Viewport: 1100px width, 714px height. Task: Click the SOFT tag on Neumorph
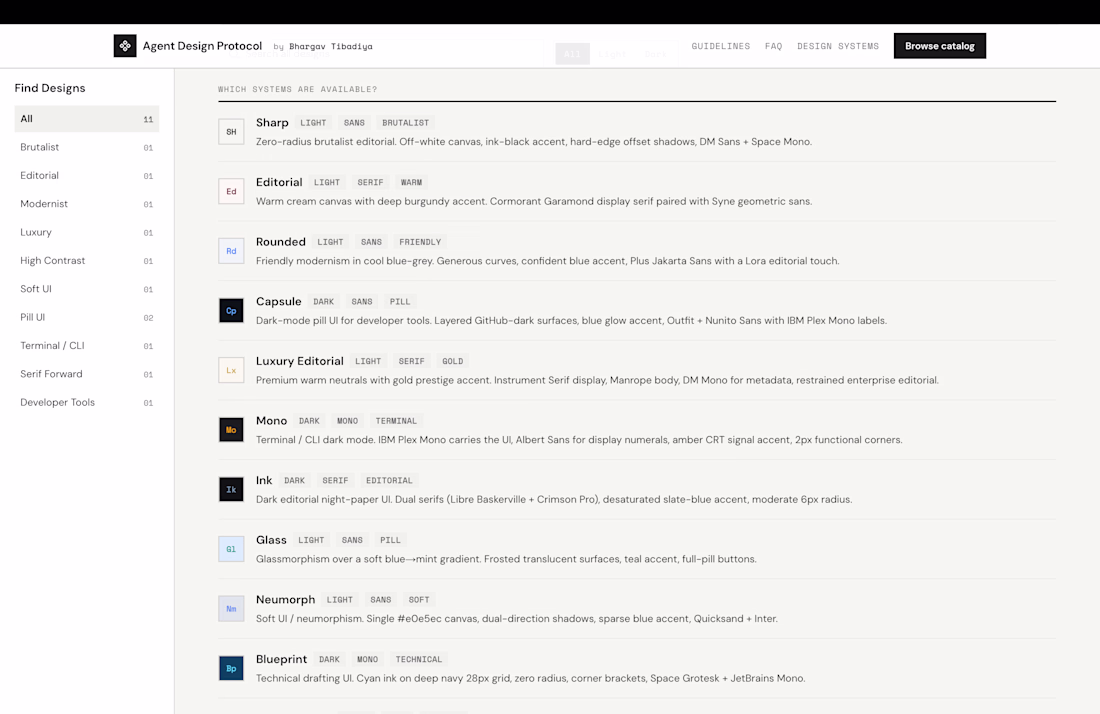(x=419, y=600)
